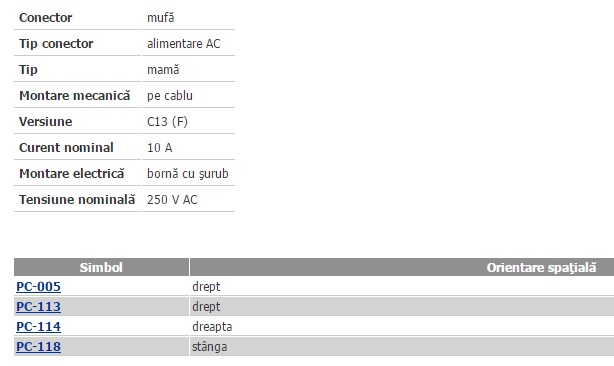614x366 pixels.
Task: Open the PC-118 product link
Action: pyautogui.click(x=38, y=346)
